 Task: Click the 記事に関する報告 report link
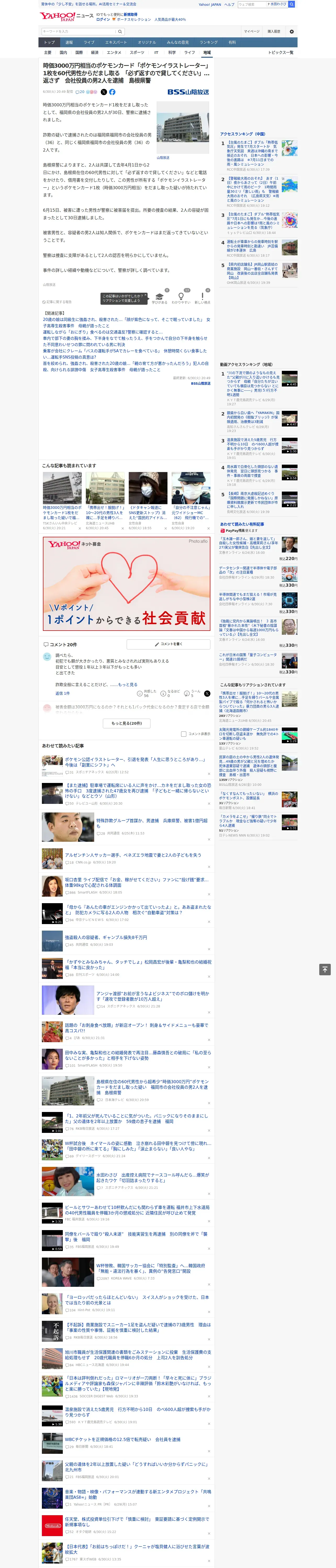point(57,302)
